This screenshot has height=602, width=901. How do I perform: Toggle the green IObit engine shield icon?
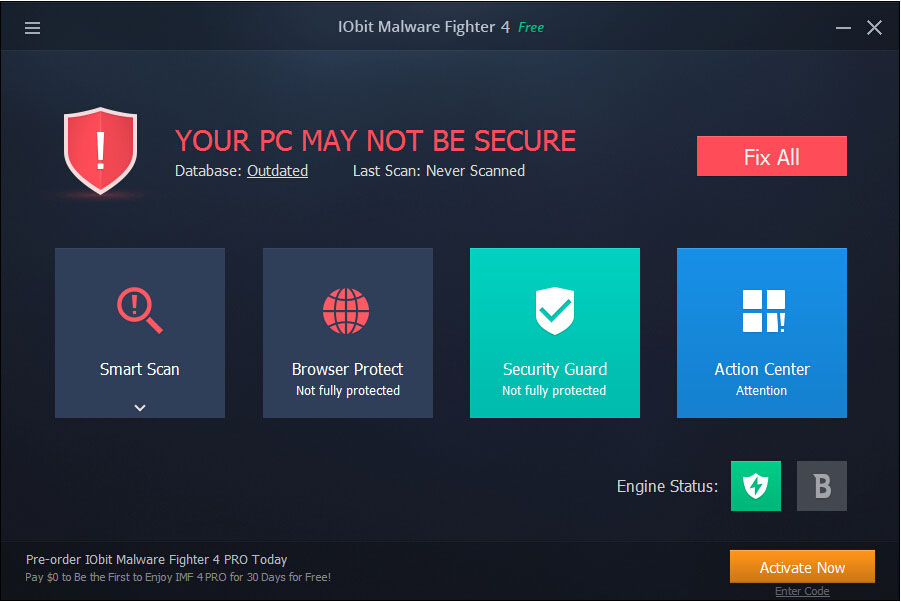(x=756, y=486)
